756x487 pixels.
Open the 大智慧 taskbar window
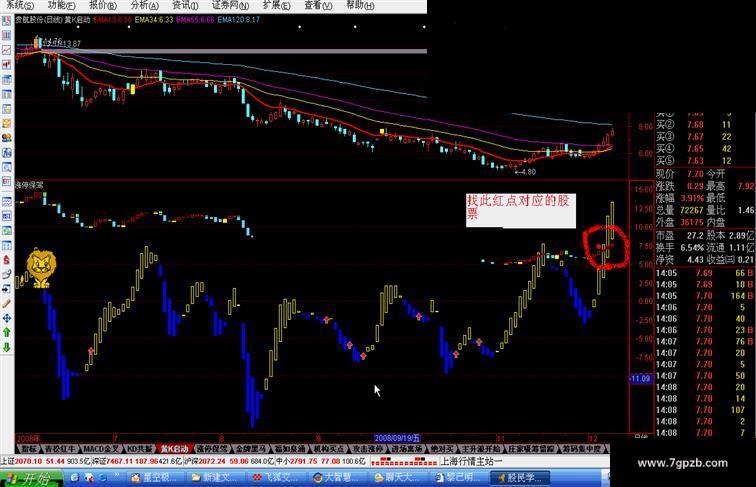pyautogui.click(x=339, y=478)
